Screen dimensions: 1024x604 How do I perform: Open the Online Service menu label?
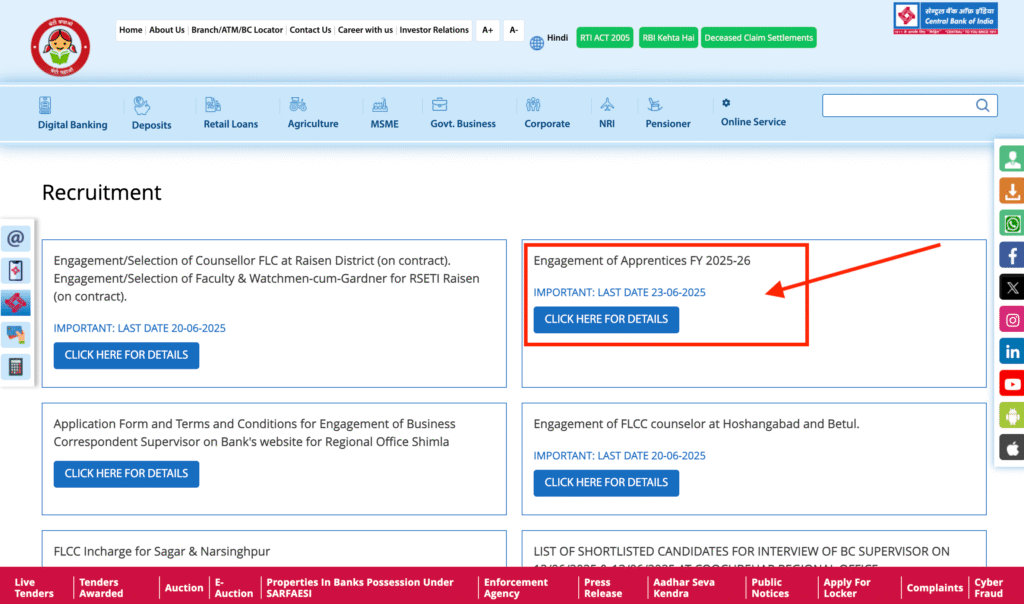tap(753, 122)
